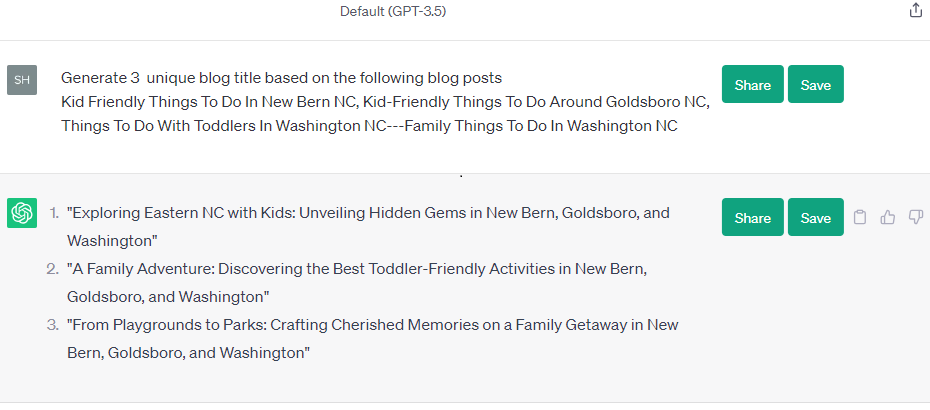The image size is (930, 410).
Task: Click the green ChatGPT logo avatar
Action: click(x=22, y=213)
